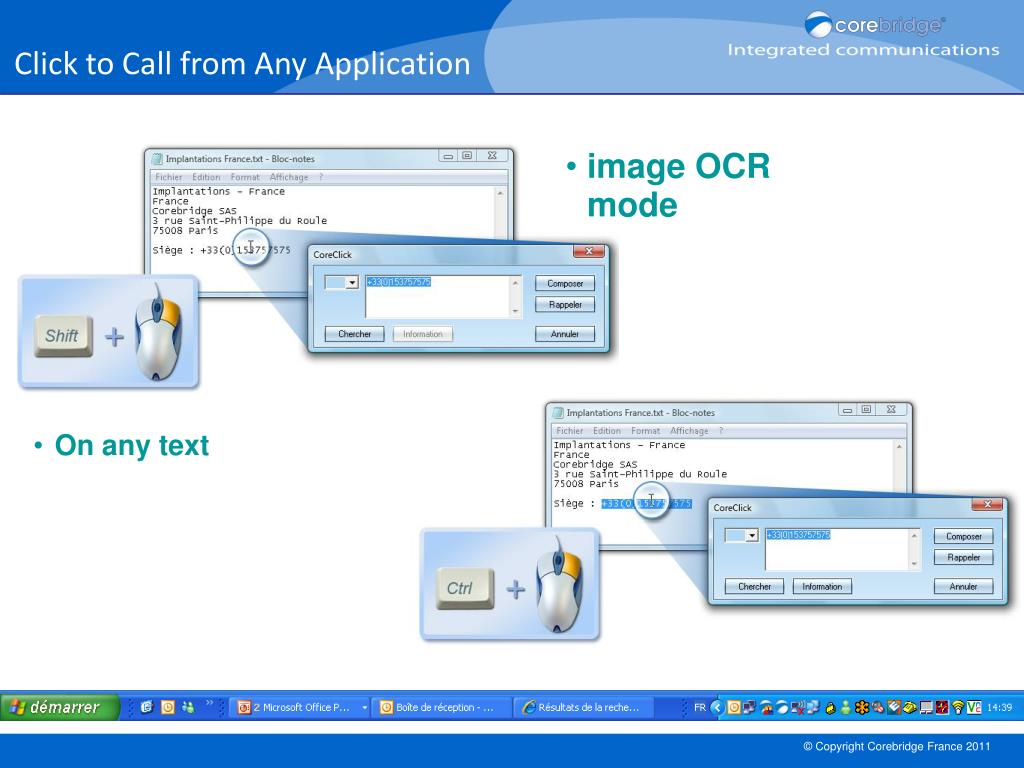The width and height of the screenshot is (1024, 768).
Task: Click the taskbar clock showing 14:39
Action: (x=999, y=707)
